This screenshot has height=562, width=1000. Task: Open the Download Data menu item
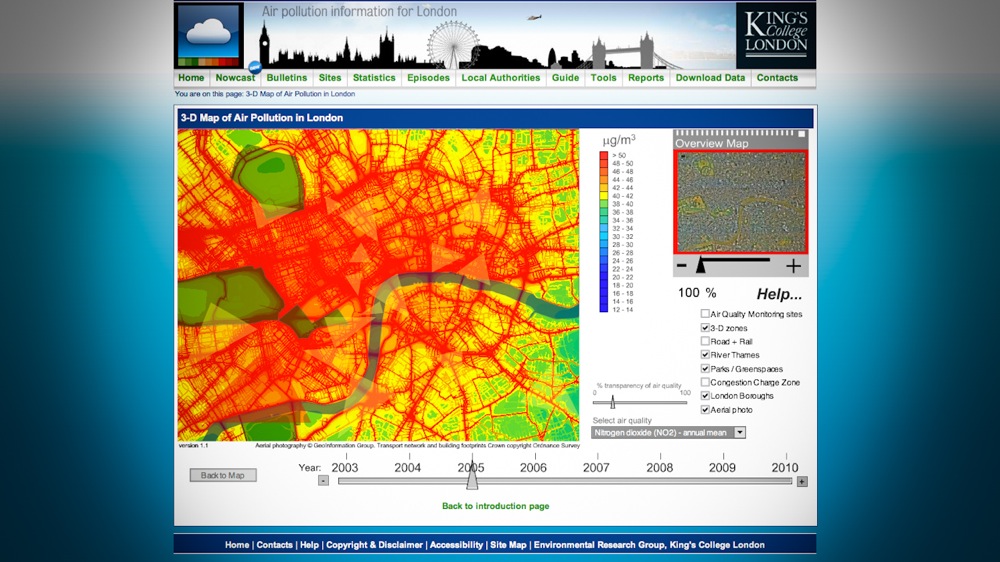tap(710, 78)
